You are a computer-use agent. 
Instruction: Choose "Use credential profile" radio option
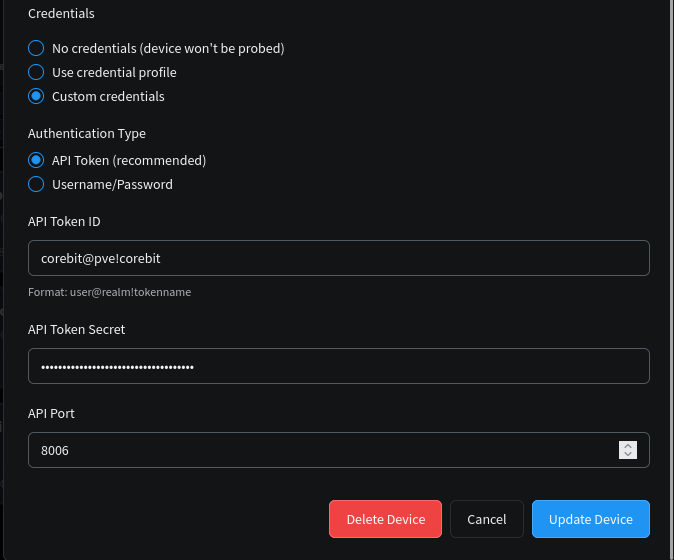36,72
